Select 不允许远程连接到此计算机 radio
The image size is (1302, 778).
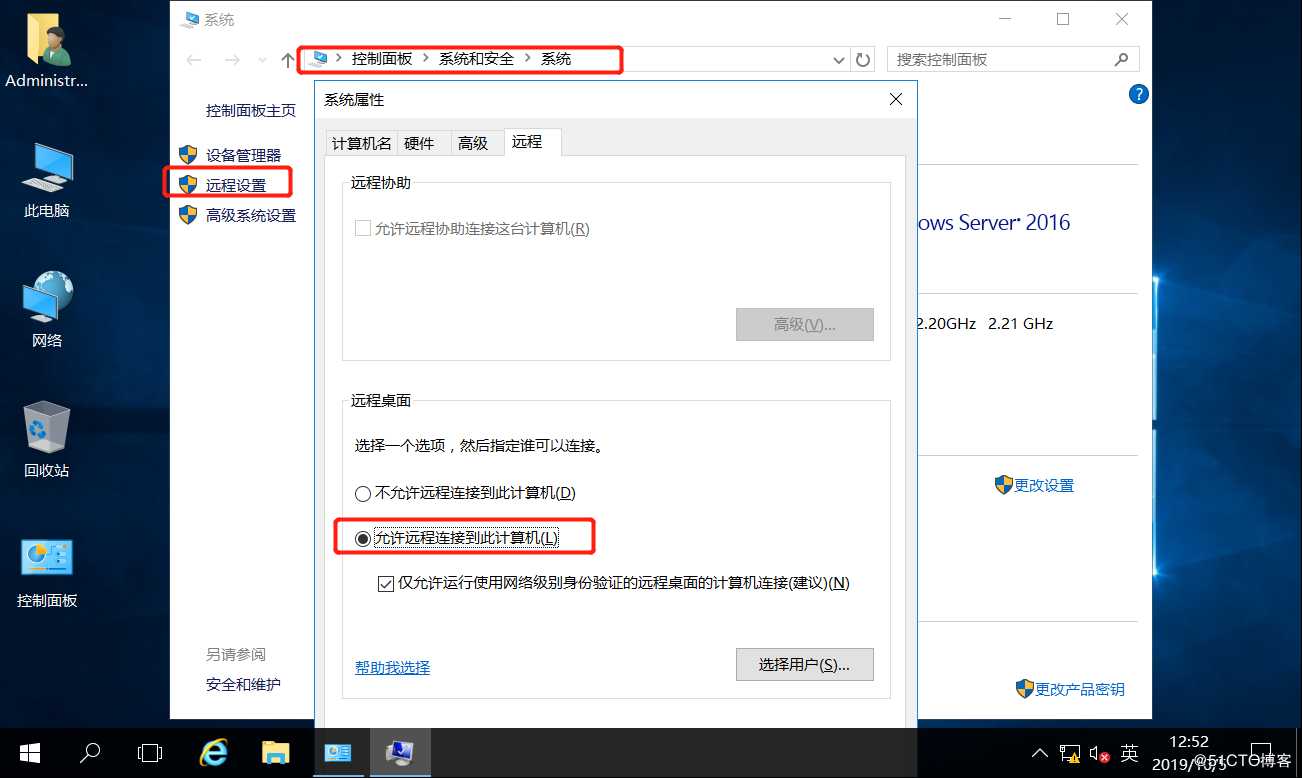(363, 493)
